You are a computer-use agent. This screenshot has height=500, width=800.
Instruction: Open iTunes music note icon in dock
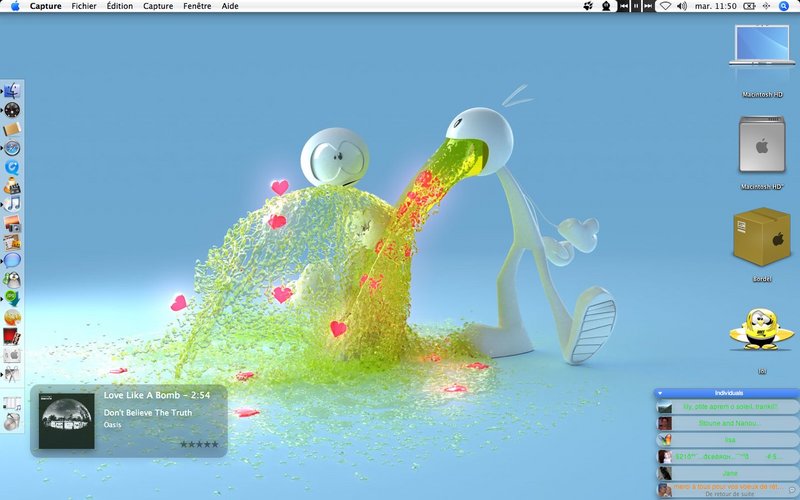click(x=12, y=204)
